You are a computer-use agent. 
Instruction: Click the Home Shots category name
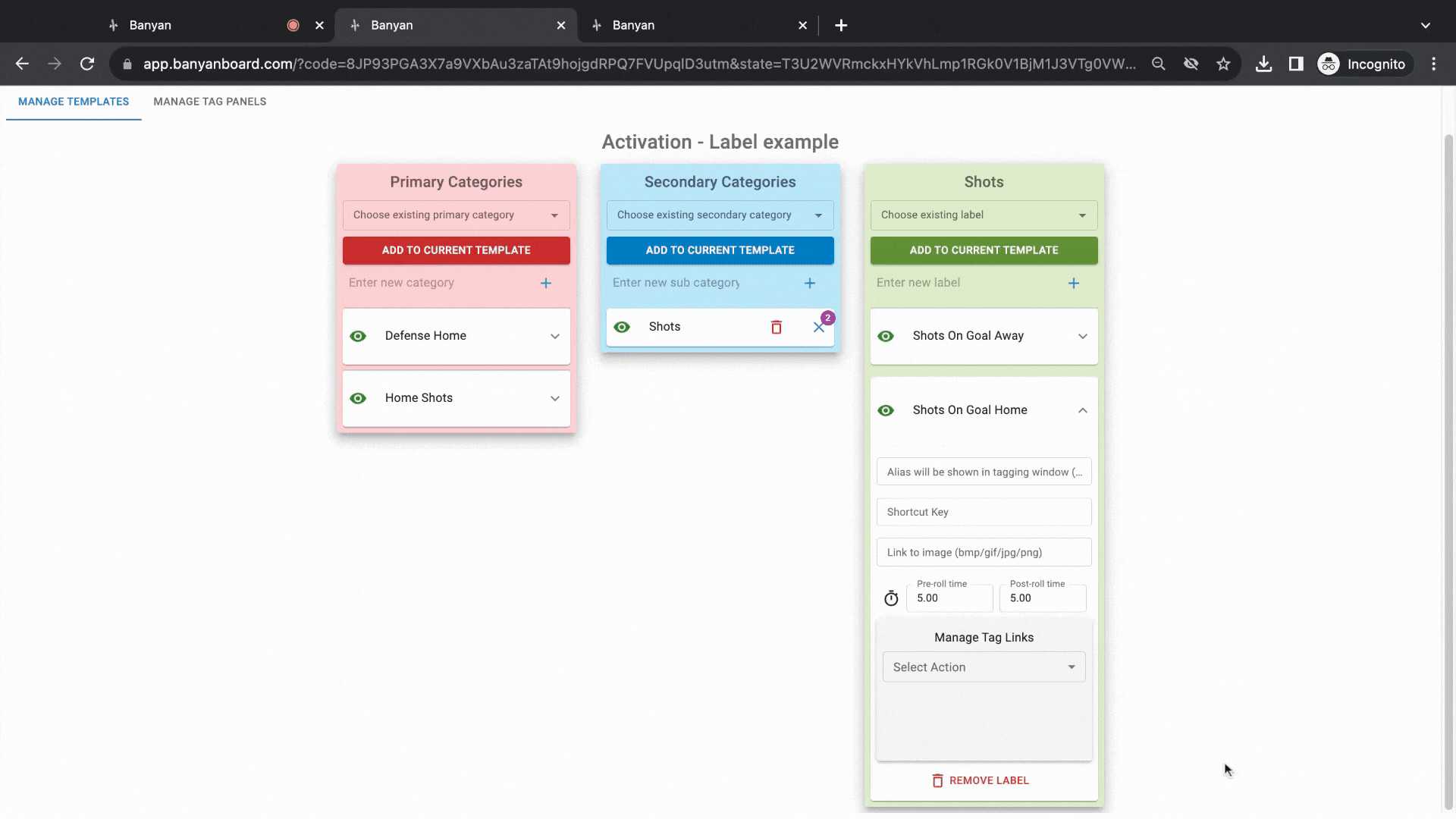(419, 398)
